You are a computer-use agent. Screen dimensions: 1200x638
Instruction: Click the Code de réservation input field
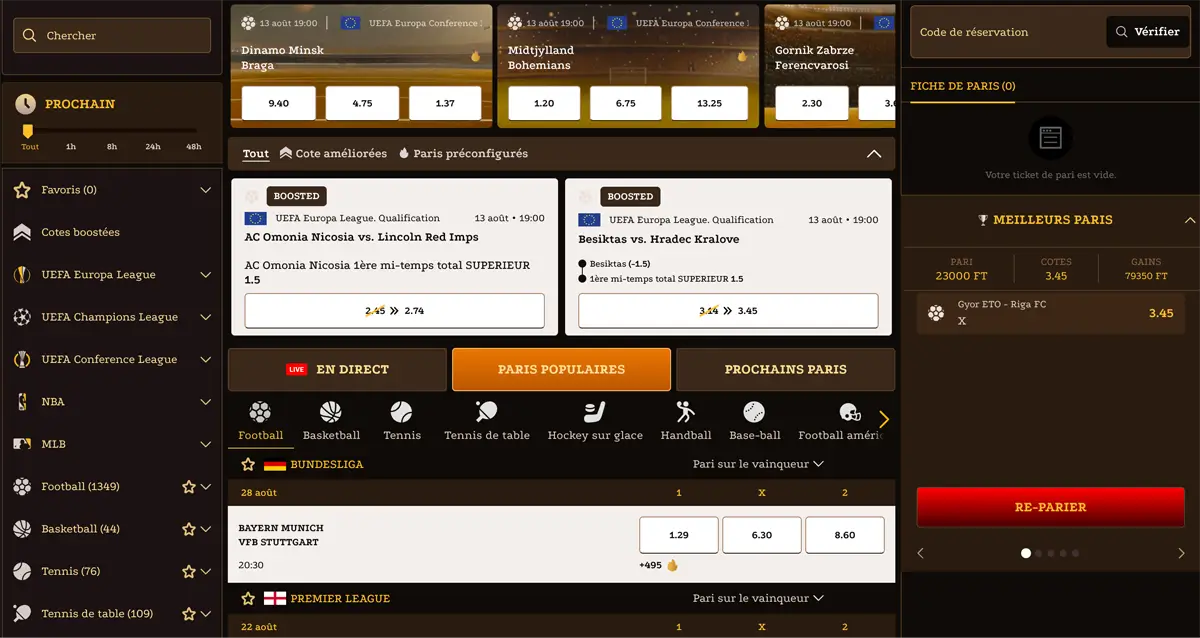pyautogui.click(x=1004, y=32)
